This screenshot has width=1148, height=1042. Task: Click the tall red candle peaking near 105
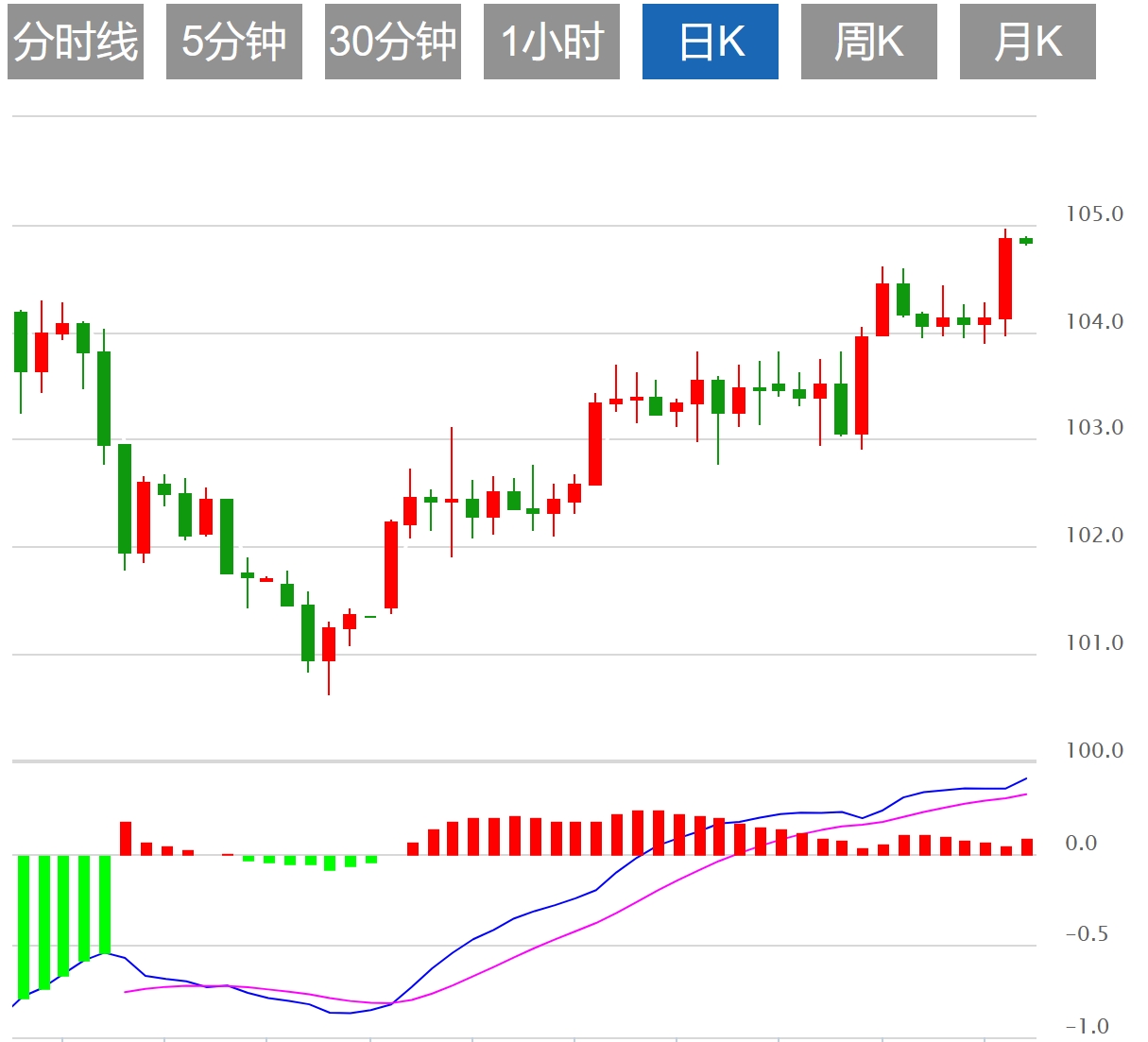[1005, 279]
